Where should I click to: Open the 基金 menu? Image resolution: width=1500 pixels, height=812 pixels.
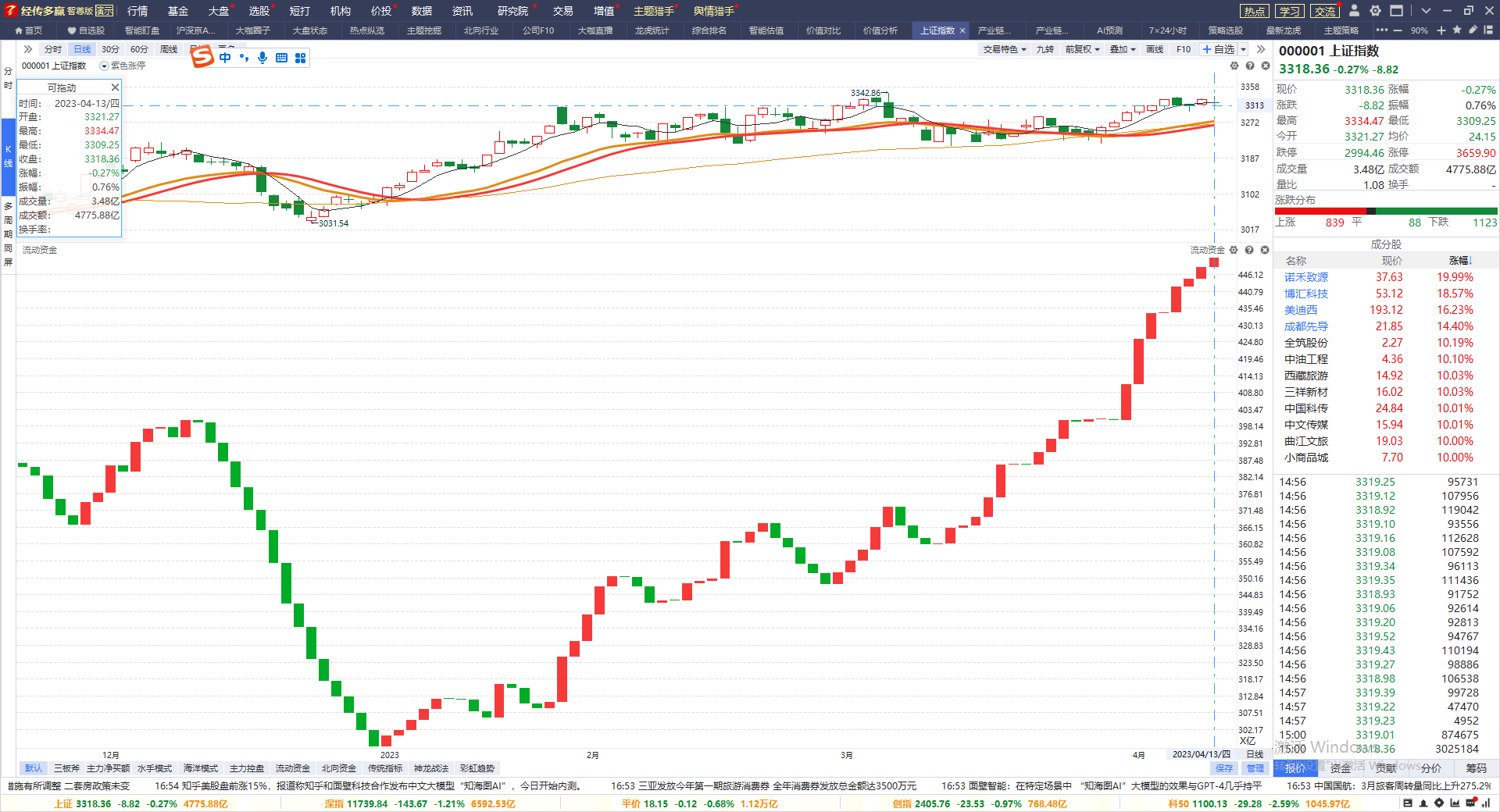(178, 11)
